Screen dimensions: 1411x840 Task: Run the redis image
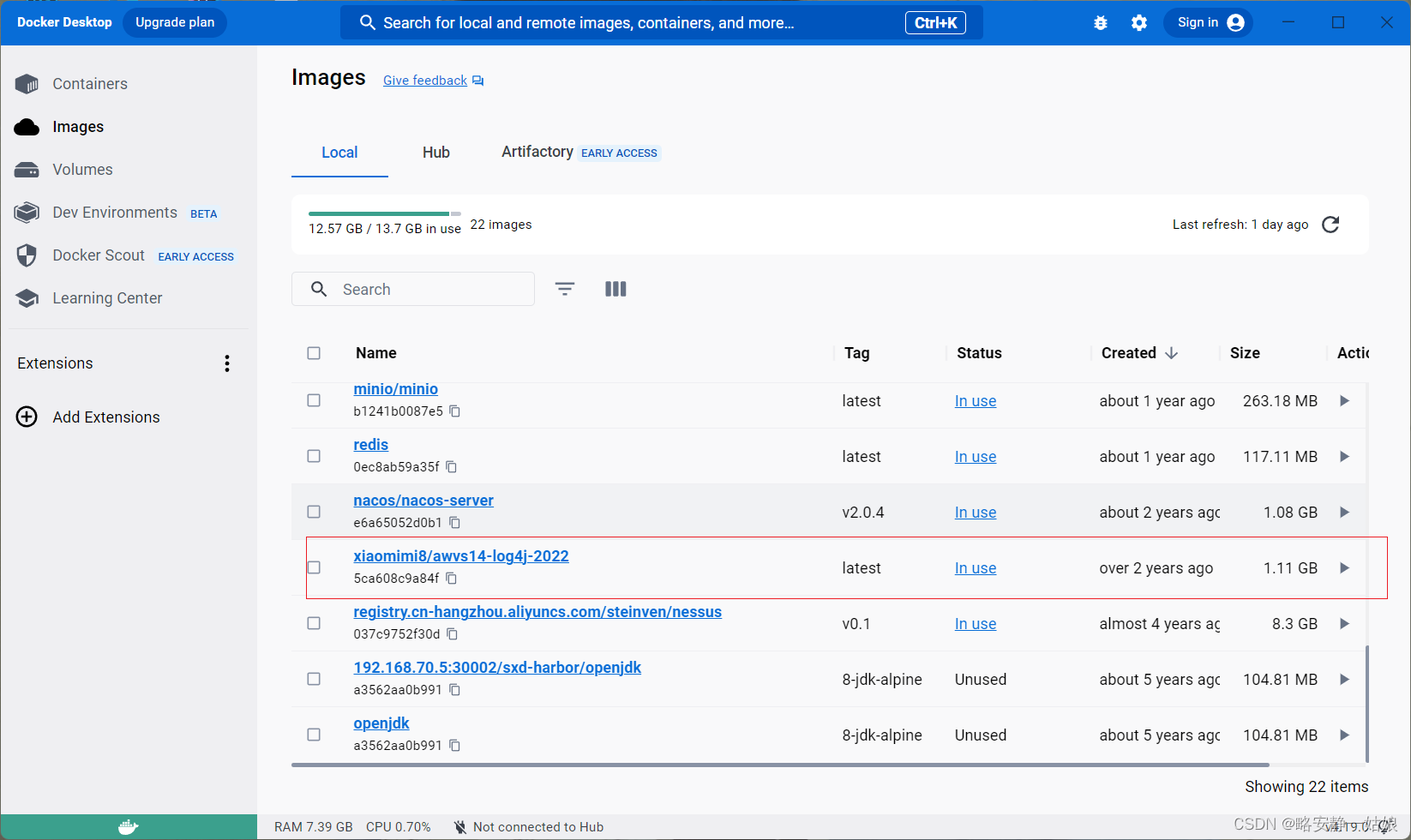(x=1344, y=457)
